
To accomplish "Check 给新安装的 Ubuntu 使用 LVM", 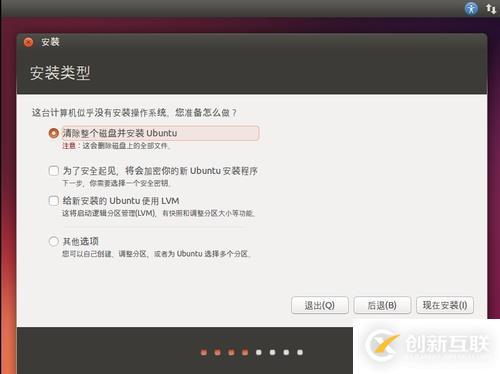I will tap(54, 201).
